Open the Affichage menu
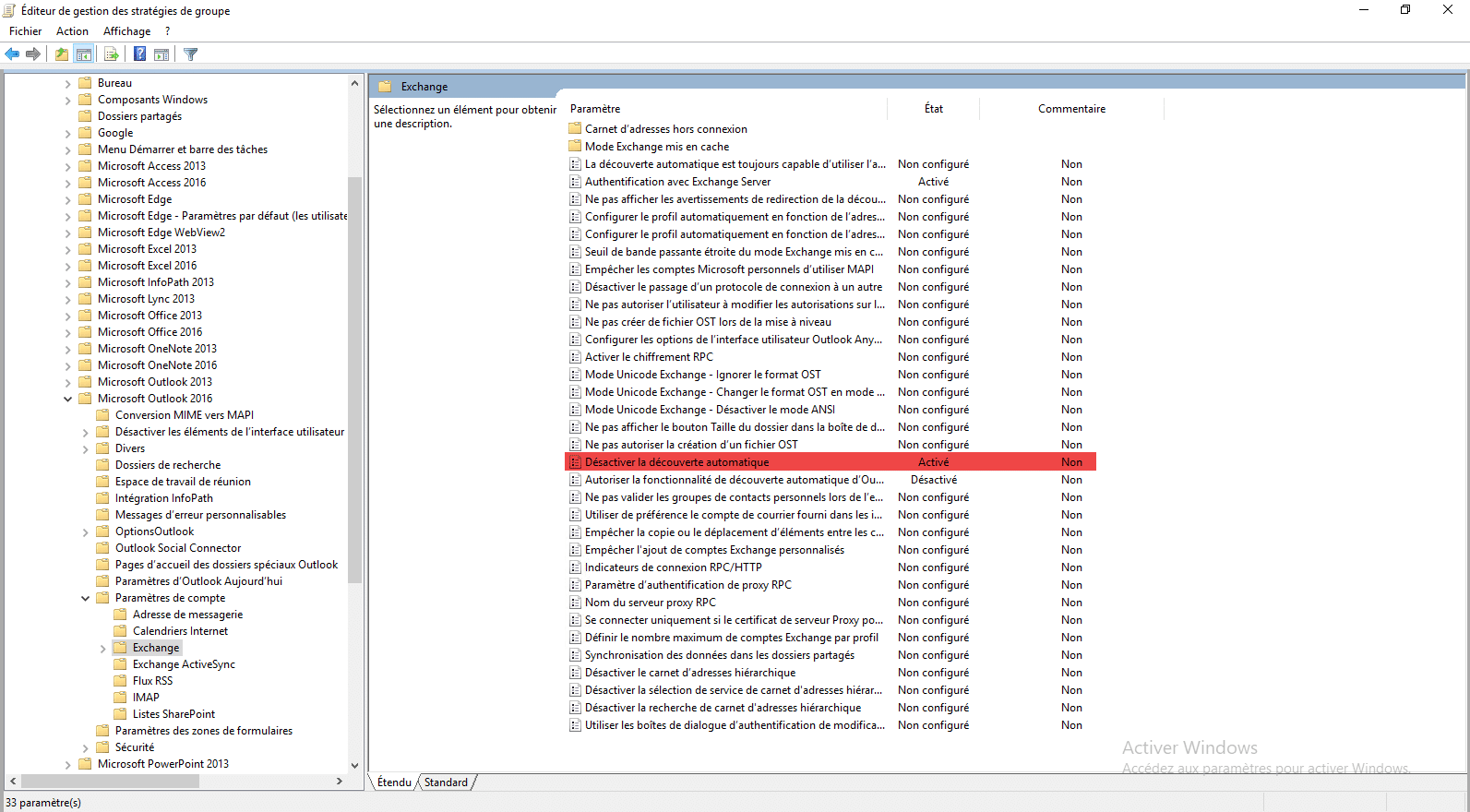This screenshot has height=812, width=1470. coord(126,31)
